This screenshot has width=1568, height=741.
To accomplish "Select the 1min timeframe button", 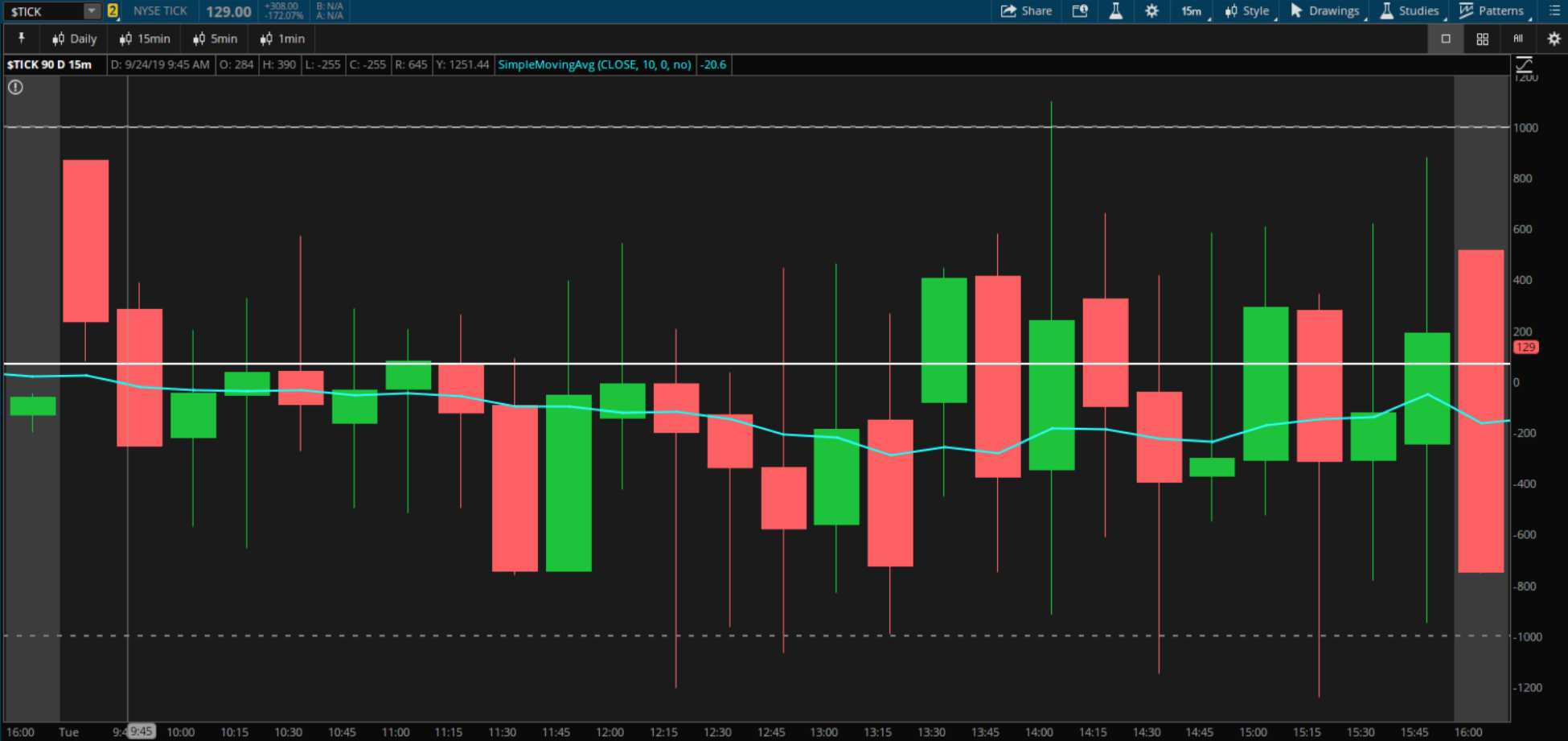I will (x=282, y=38).
